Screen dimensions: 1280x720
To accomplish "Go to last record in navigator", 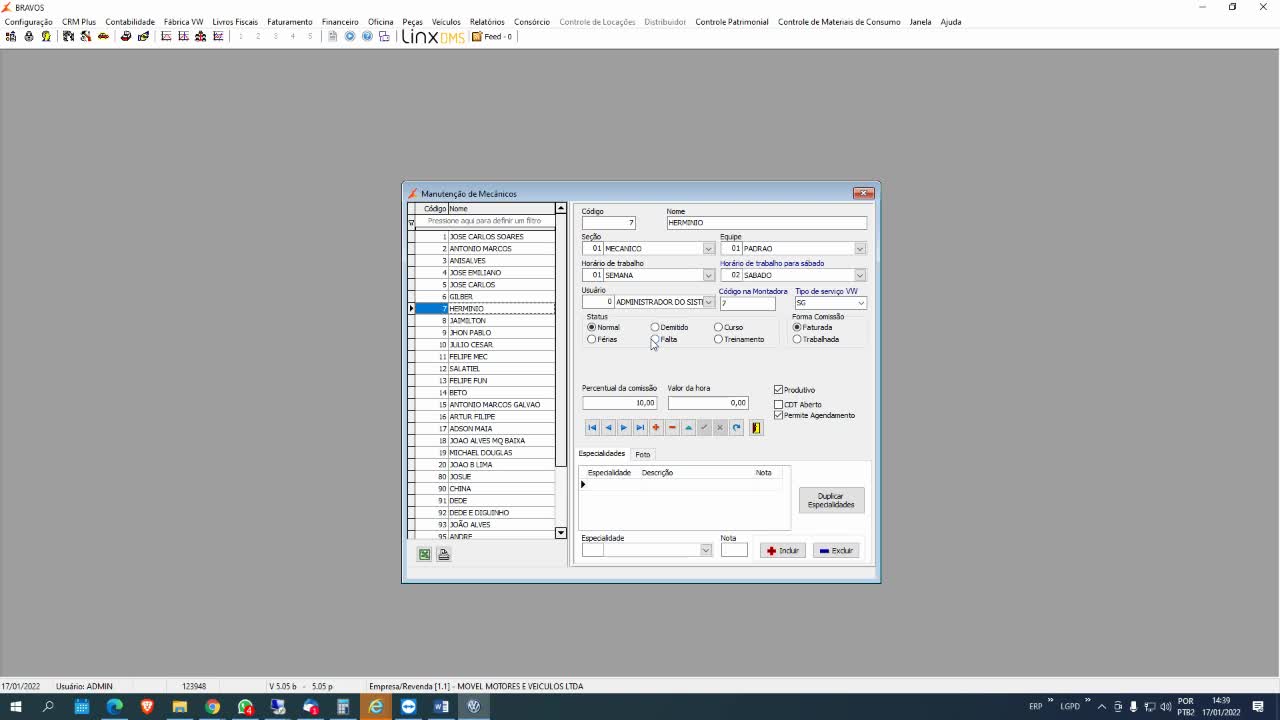I will click(640, 428).
